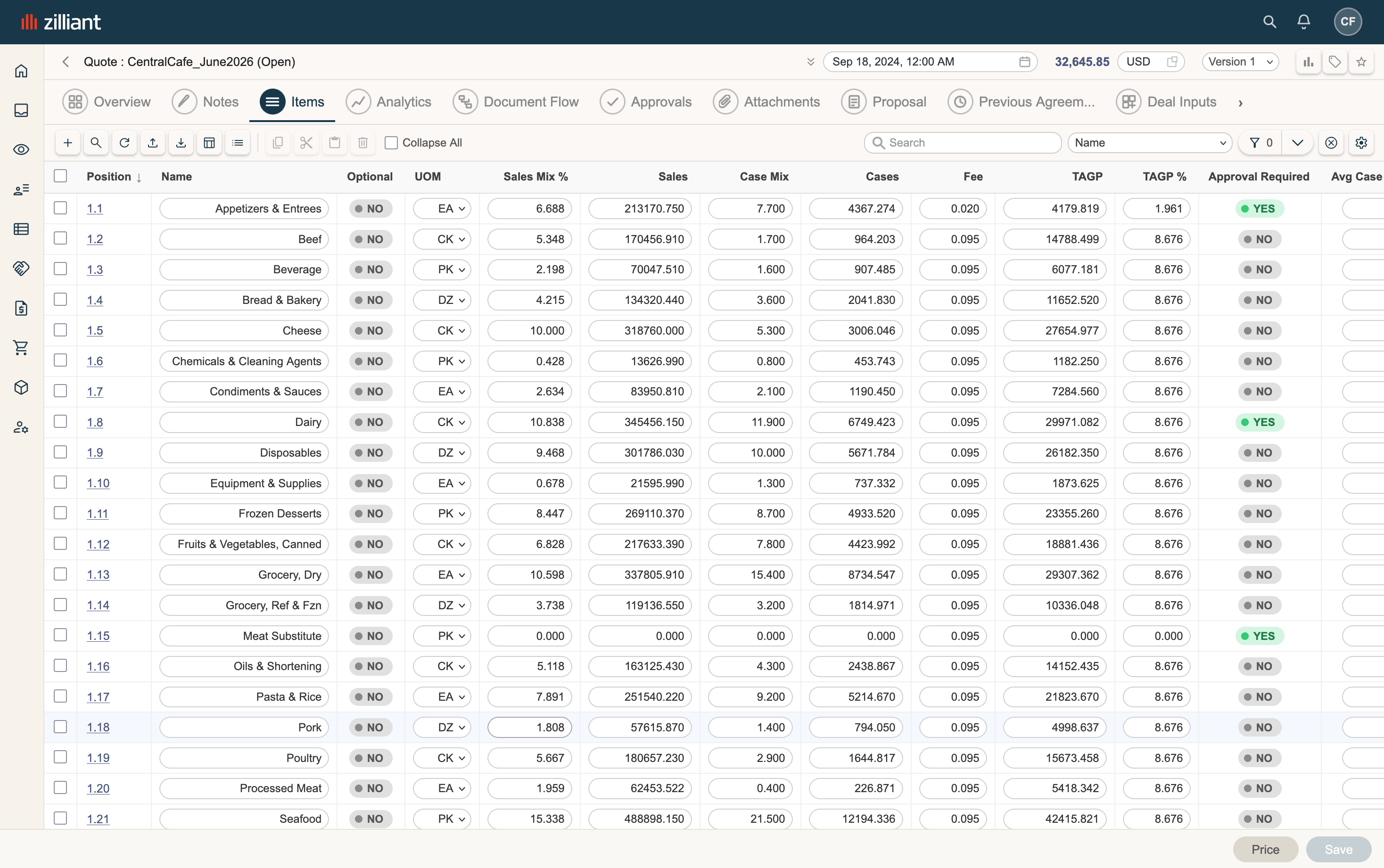1384x868 pixels.
Task: Click the Price button
Action: pyautogui.click(x=1265, y=849)
